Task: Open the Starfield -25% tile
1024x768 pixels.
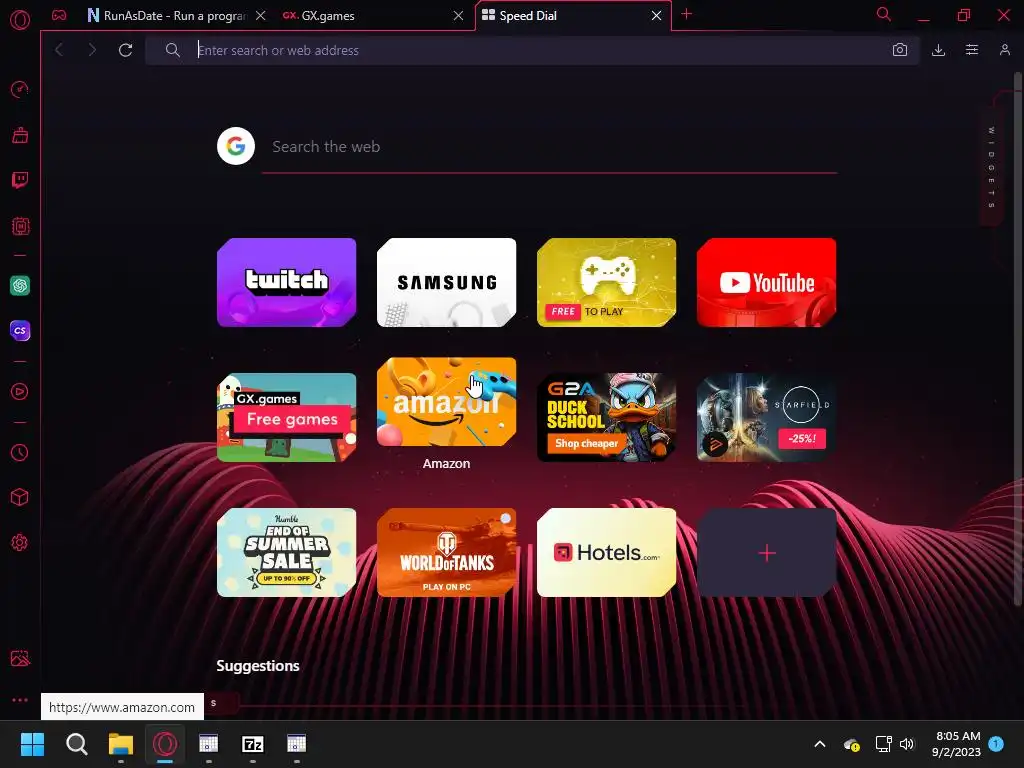Action: coord(767,417)
